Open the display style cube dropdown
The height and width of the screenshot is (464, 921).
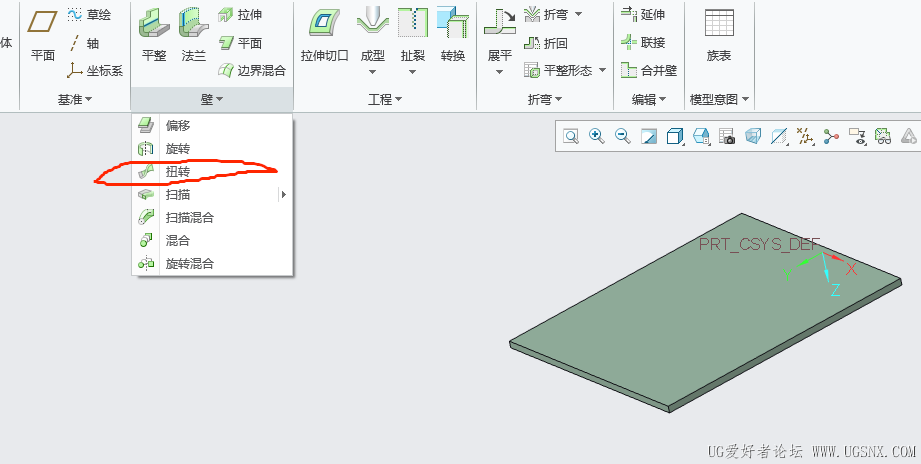pos(675,137)
